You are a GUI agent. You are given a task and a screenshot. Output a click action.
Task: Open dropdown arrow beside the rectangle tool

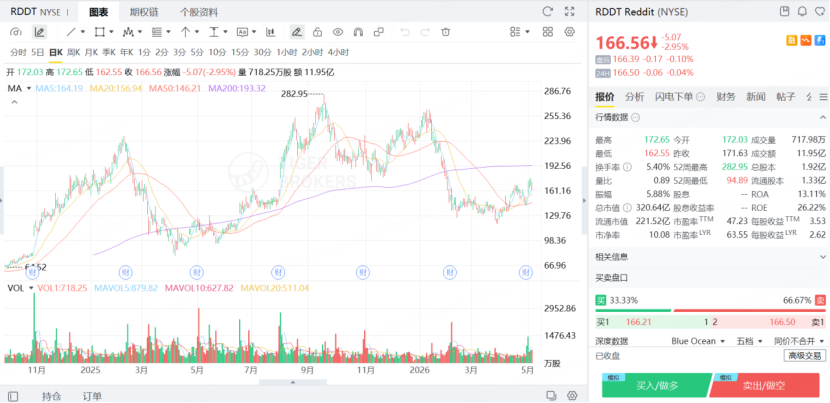111,32
